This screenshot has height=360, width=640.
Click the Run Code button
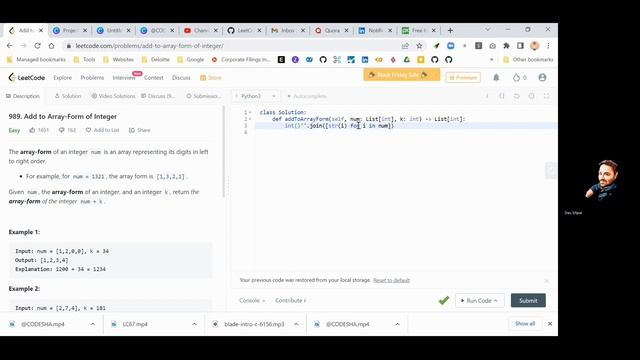[480, 300]
